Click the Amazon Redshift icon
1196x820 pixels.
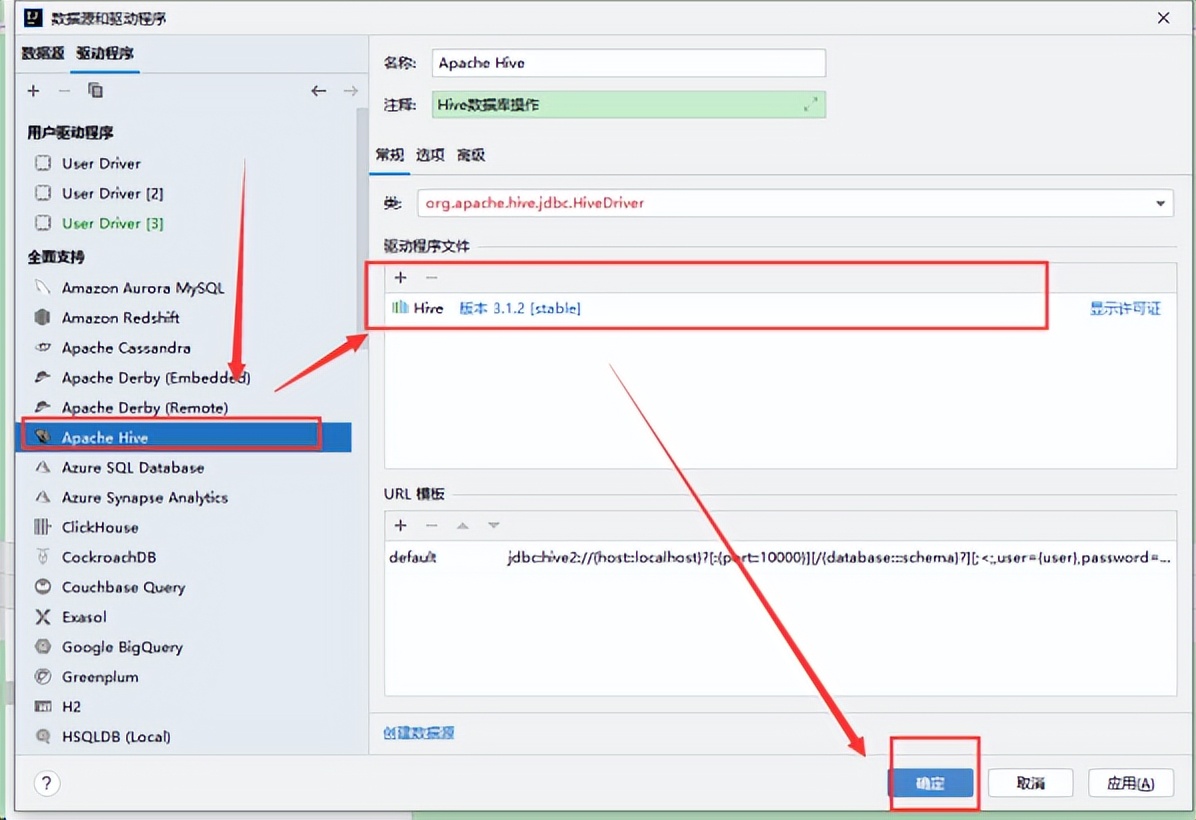43,317
